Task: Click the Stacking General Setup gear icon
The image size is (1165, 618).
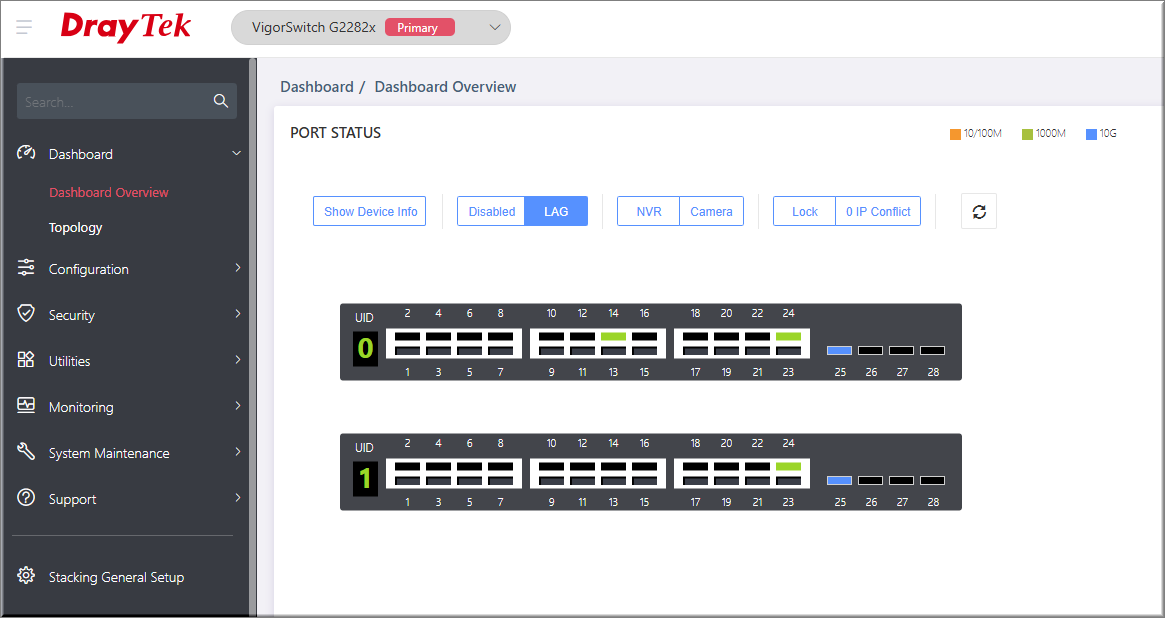Action: click(27, 576)
